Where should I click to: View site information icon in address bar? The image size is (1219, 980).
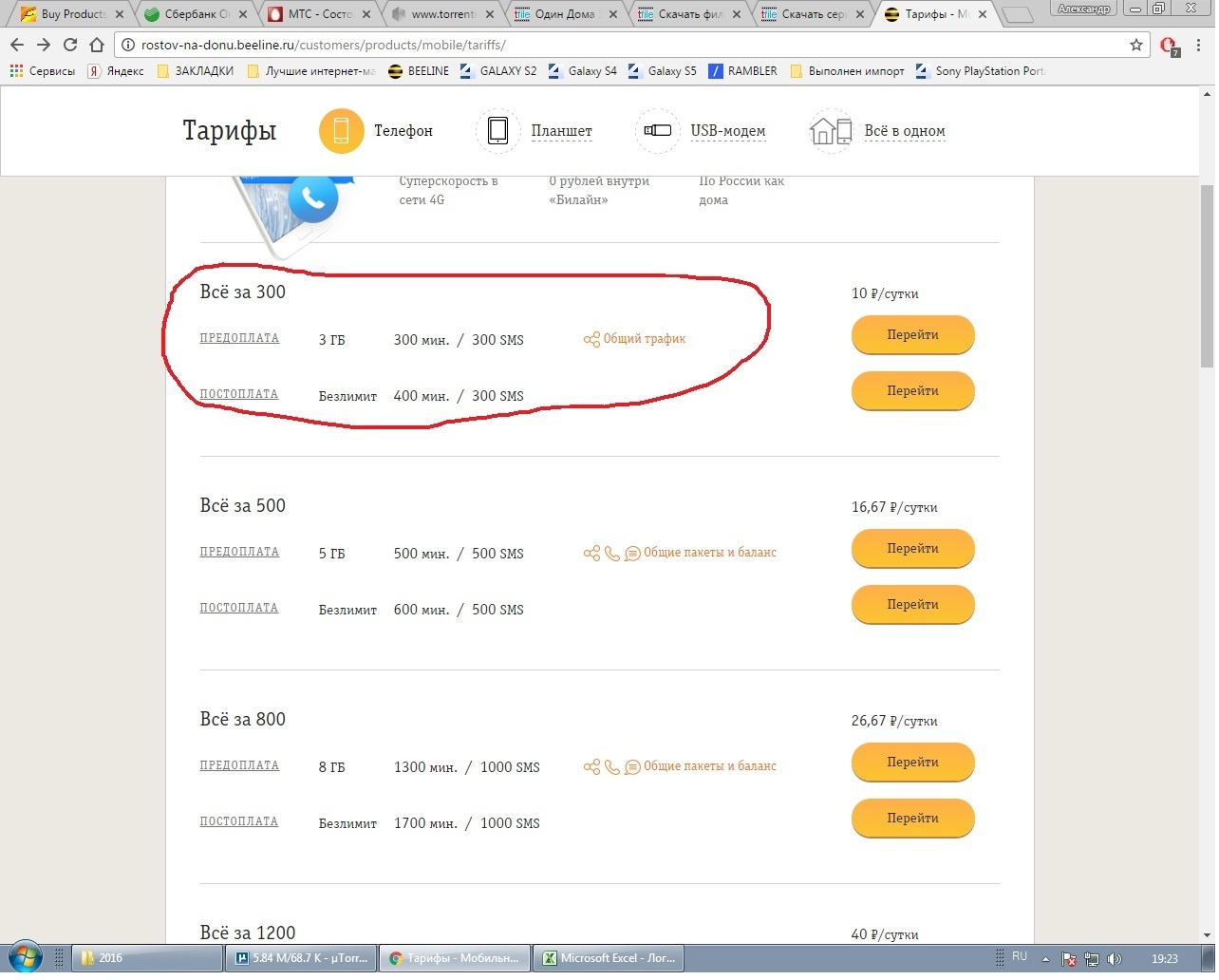pos(128,45)
